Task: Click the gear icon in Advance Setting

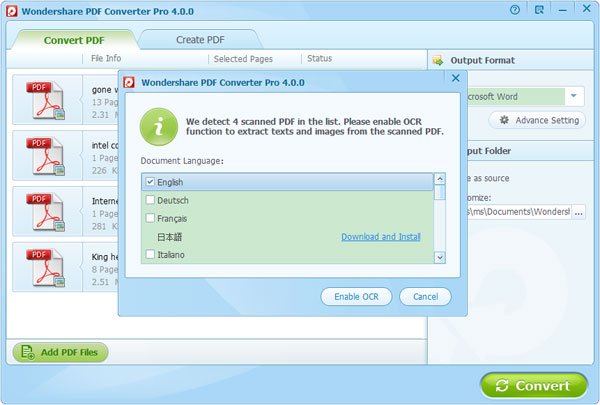Action: pos(504,120)
